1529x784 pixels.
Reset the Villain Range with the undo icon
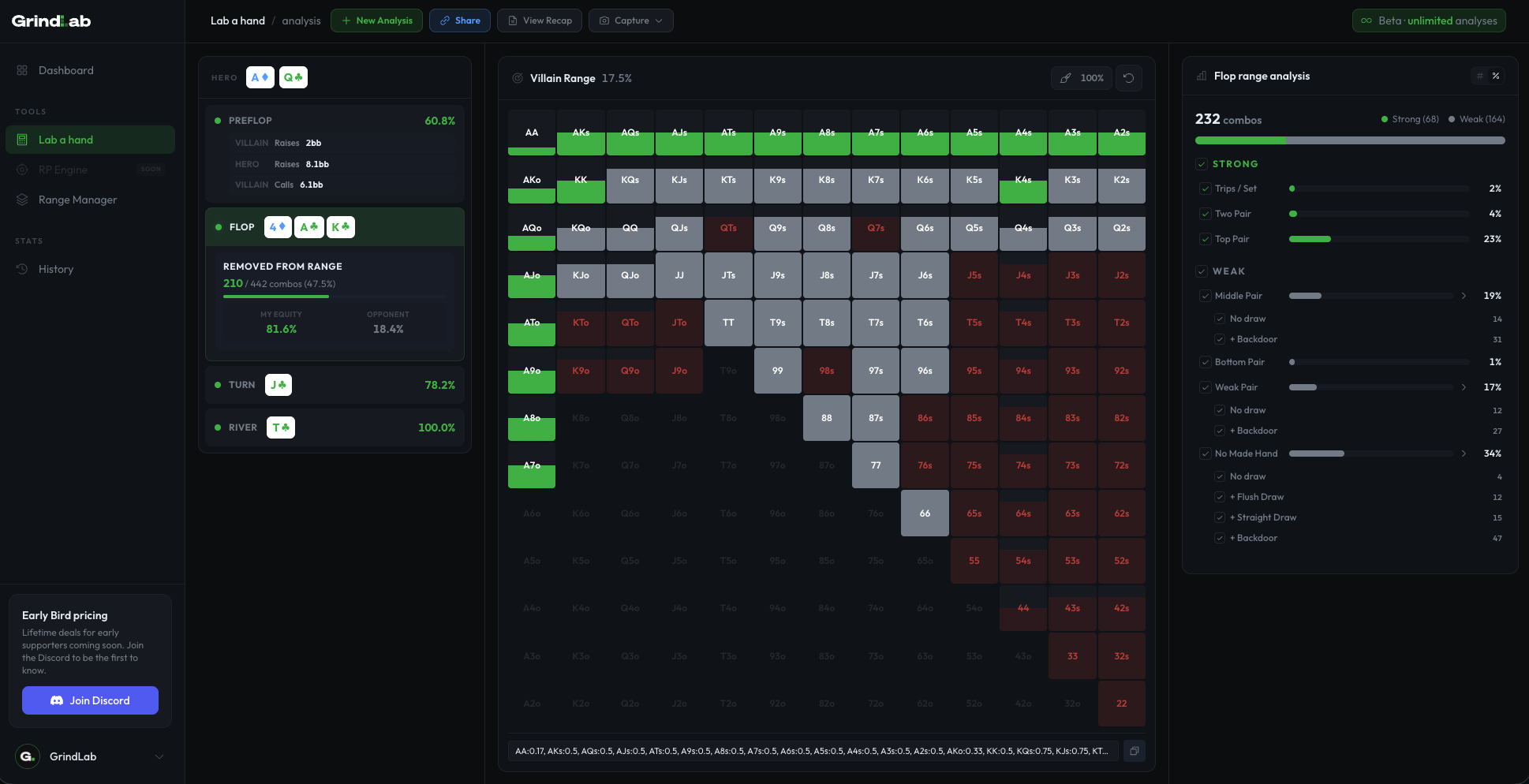pos(1129,77)
